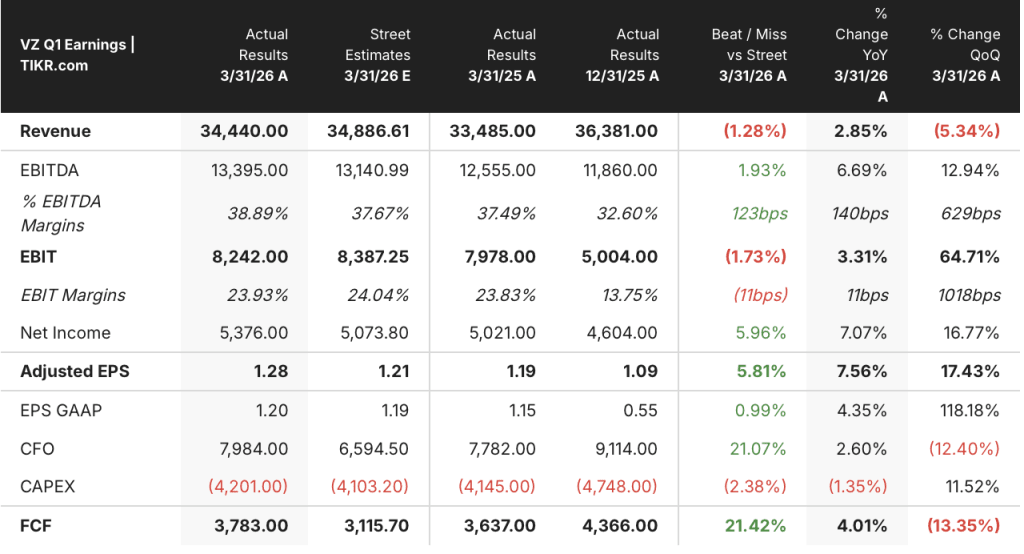
Task: Select revenue miss (1.28%)
Action: 755,131
